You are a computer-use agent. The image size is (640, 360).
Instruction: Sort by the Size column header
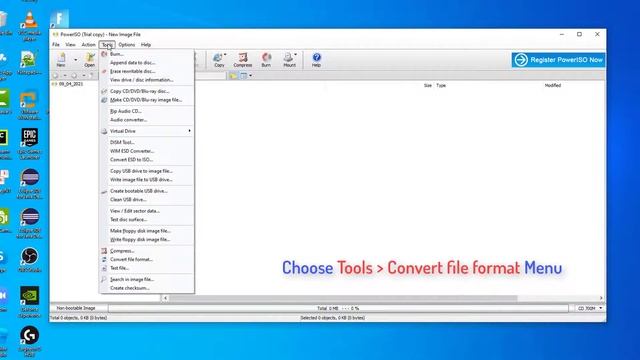[427, 85]
